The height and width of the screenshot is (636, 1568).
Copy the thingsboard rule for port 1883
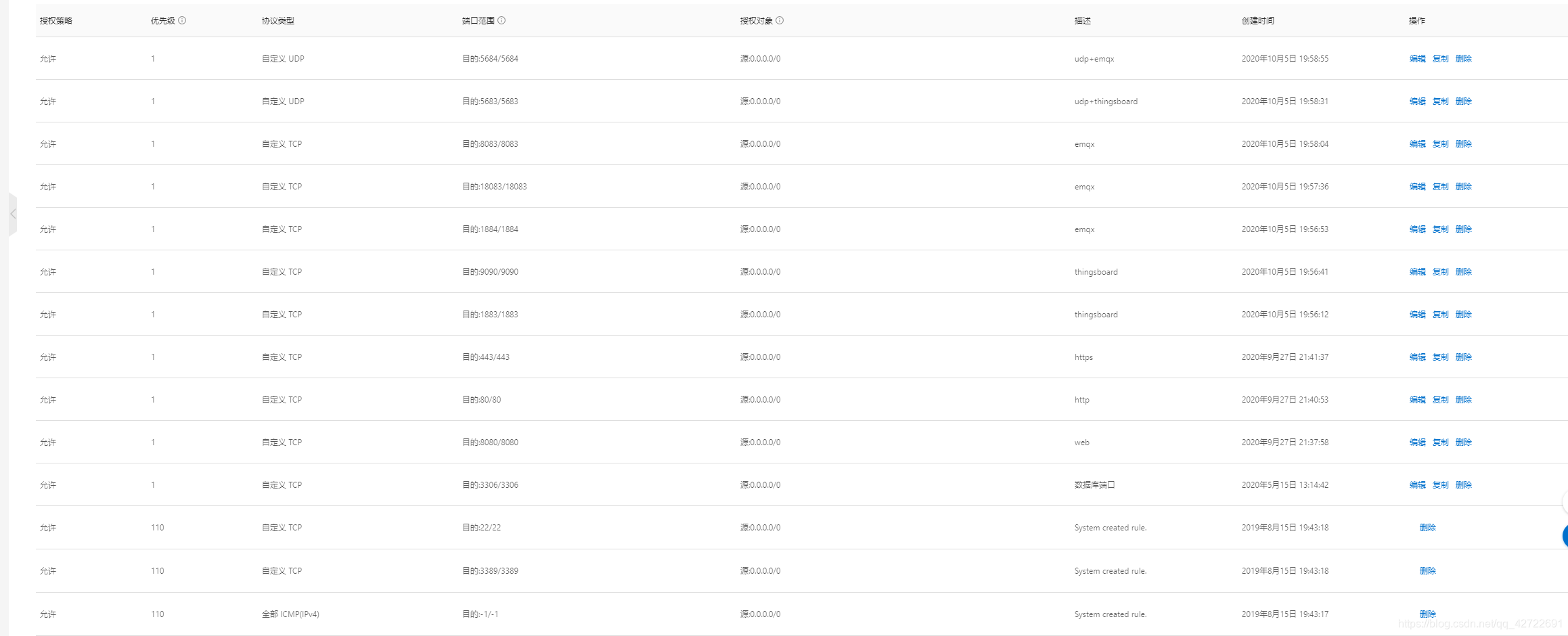tap(1440, 315)
